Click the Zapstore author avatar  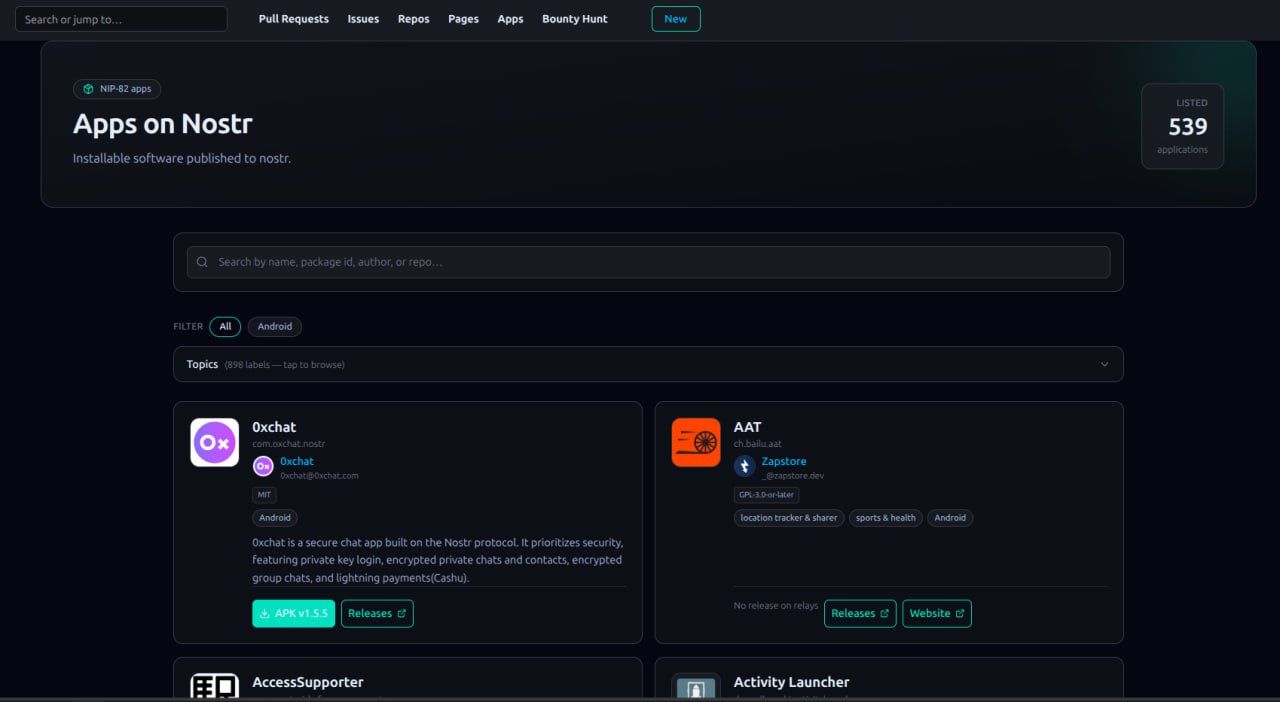(x=744, y=466)
